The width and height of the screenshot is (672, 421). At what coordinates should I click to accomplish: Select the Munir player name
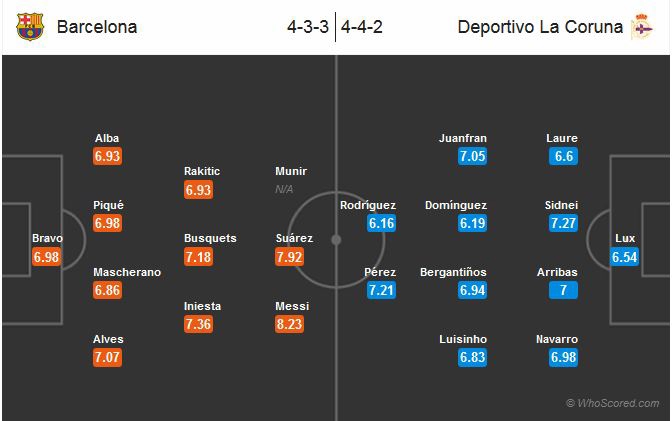290,171
